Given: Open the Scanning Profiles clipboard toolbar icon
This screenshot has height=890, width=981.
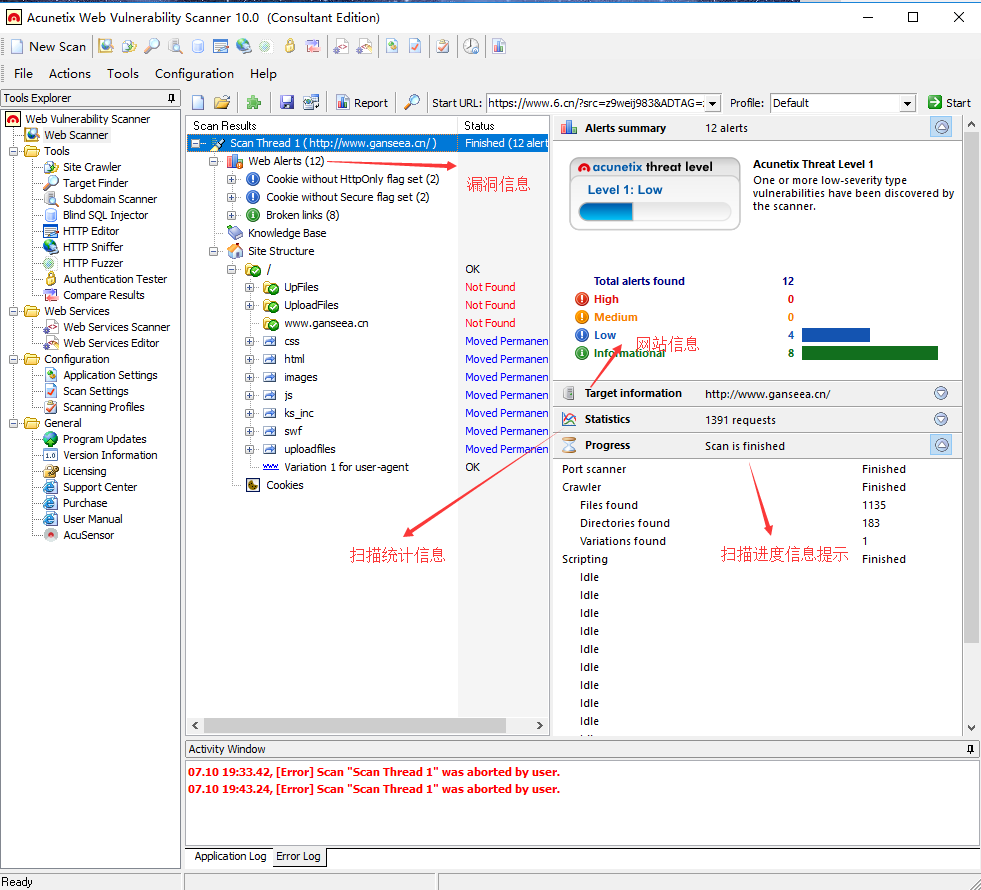Looking at the screenshot, I should point(443,46).
